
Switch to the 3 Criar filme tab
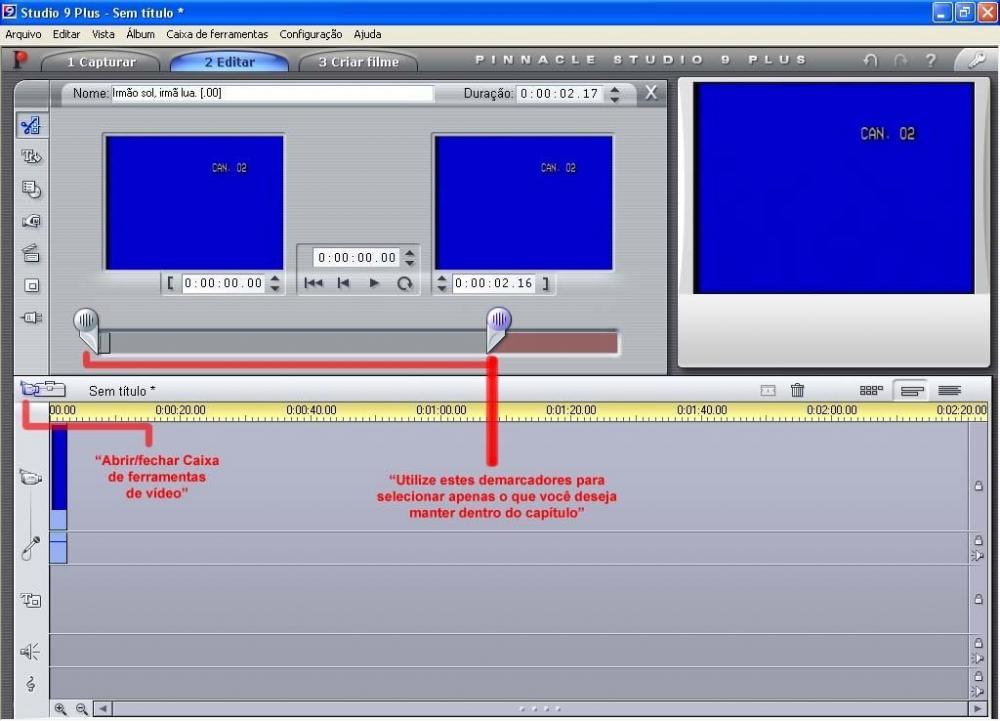click(x=358, y=62)
